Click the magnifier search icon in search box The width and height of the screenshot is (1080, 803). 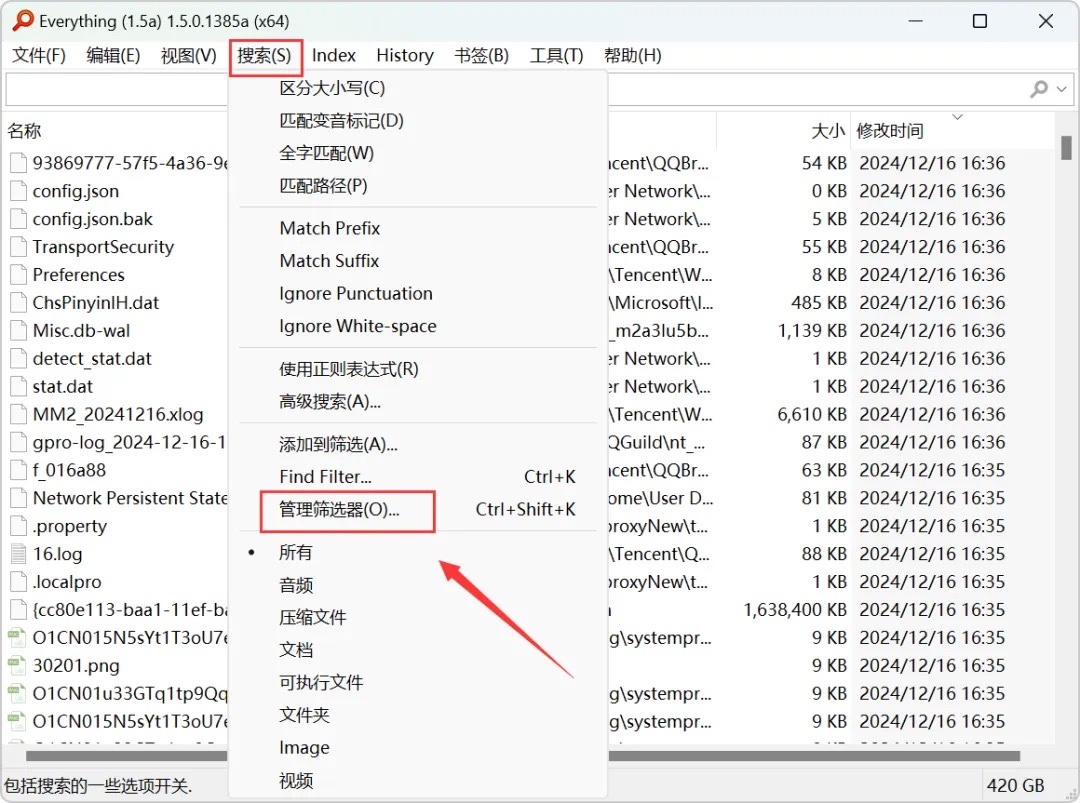pyautogui.click(x=1039, y=89)
